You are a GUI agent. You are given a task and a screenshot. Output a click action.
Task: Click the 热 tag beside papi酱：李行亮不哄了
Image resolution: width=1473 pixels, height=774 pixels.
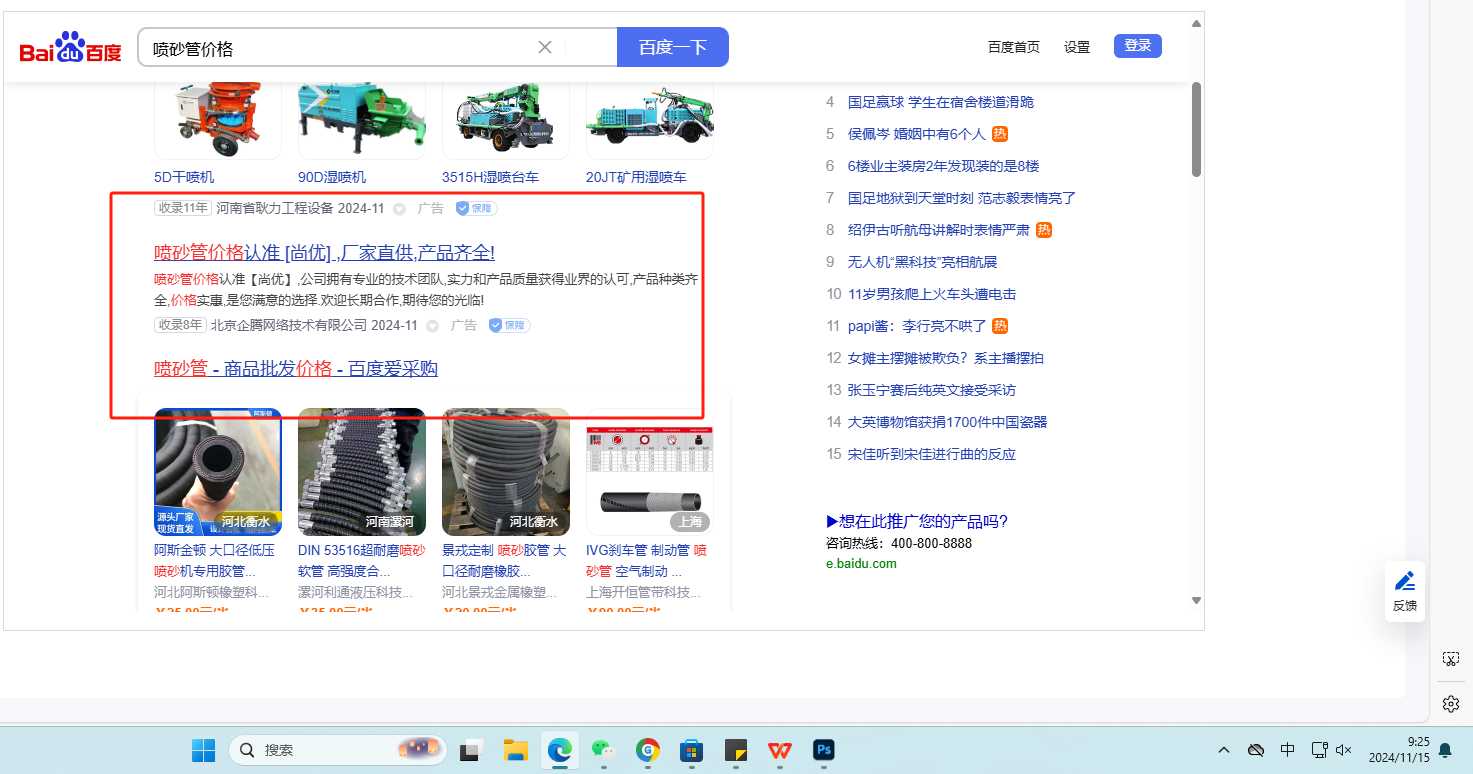tap(1000, 326)
